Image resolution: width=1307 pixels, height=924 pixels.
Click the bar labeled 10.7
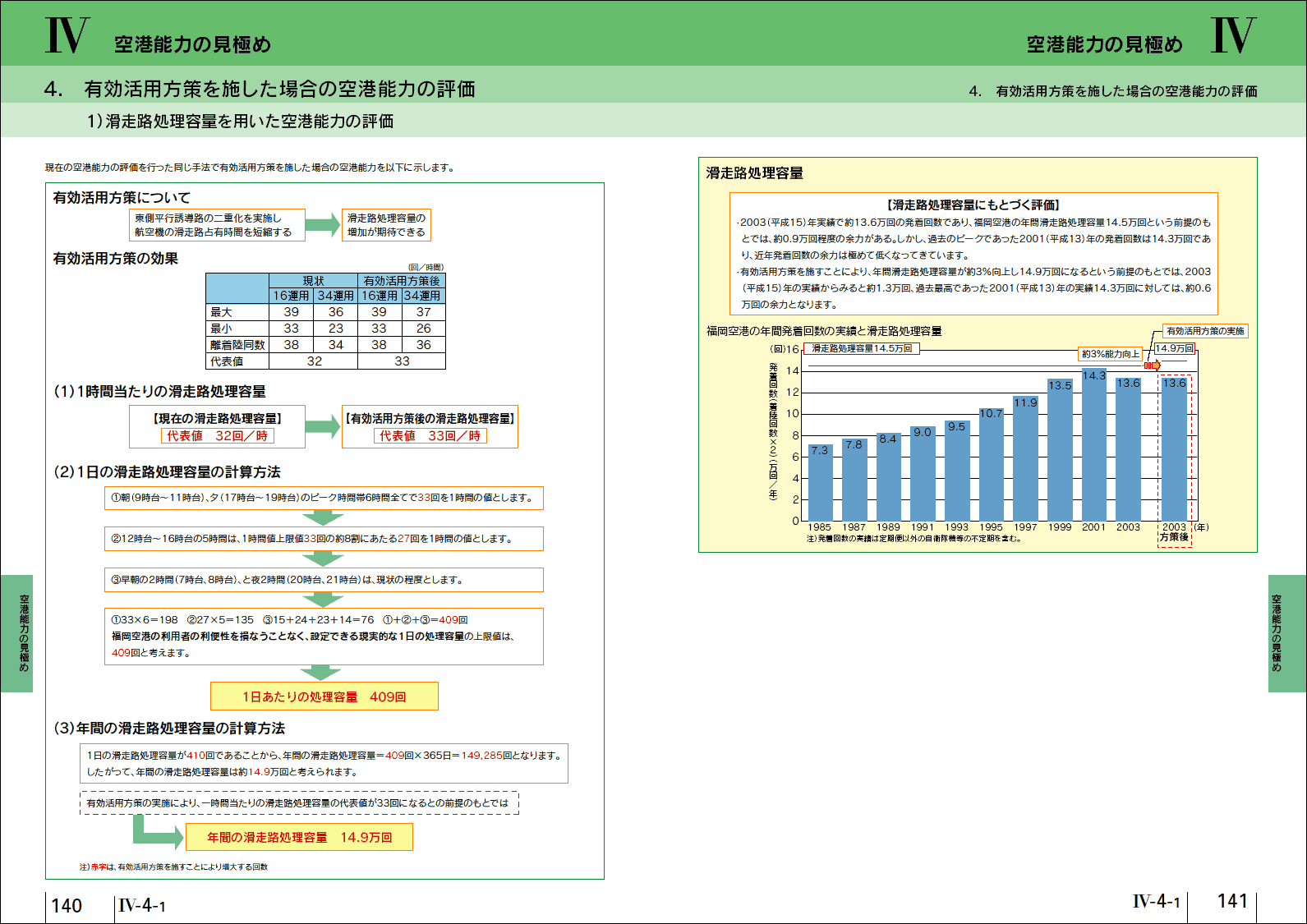[992, 465]
